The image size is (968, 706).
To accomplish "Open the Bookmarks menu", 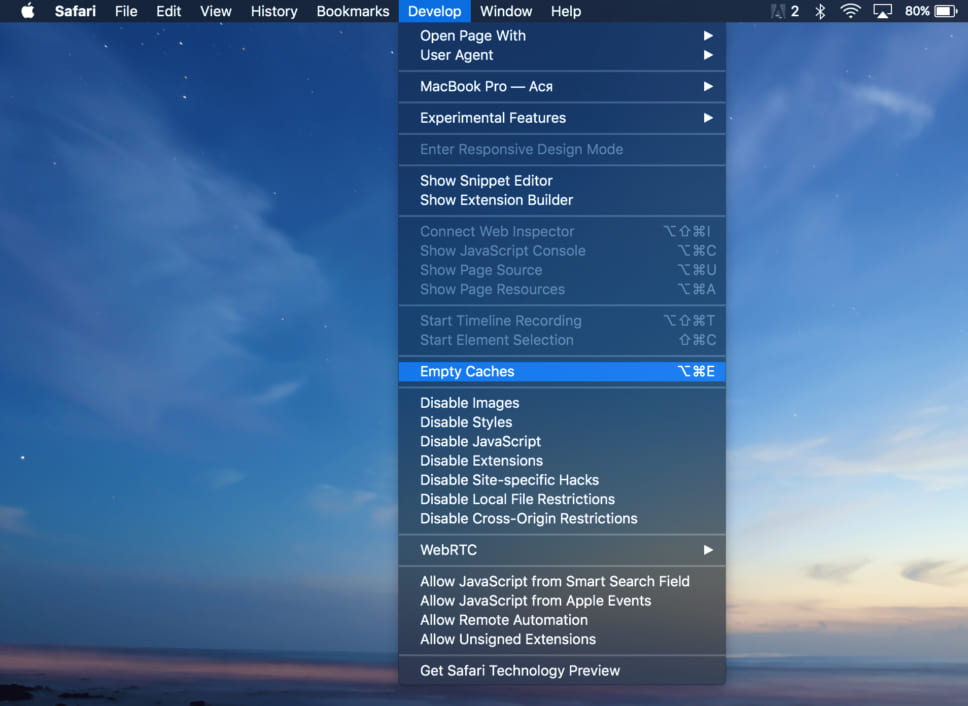I will 352,11.
